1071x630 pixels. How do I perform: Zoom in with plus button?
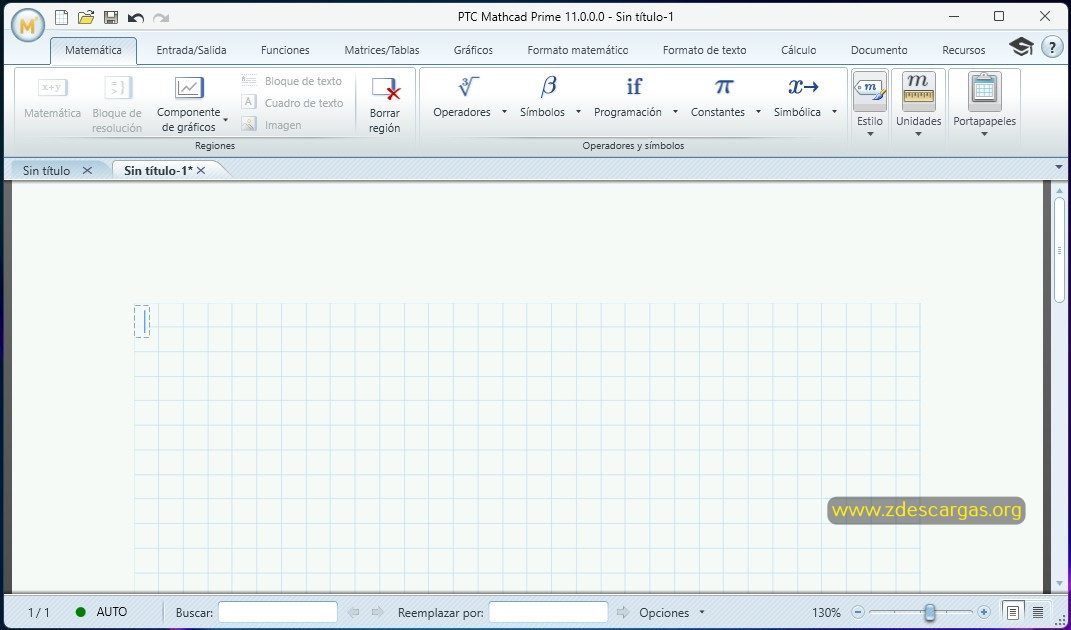[984, 612]
